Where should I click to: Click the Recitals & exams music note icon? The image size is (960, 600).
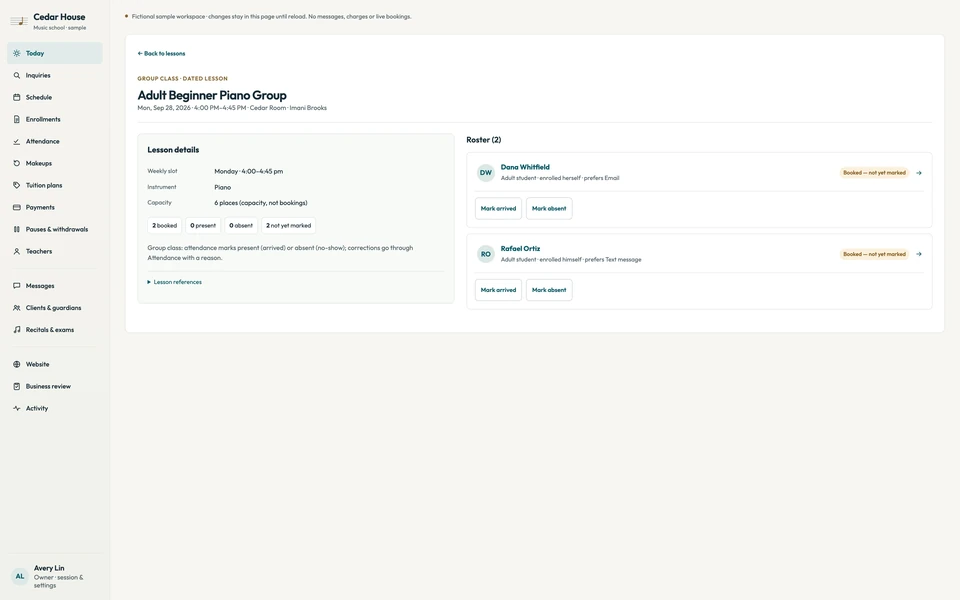coord(17,330)
